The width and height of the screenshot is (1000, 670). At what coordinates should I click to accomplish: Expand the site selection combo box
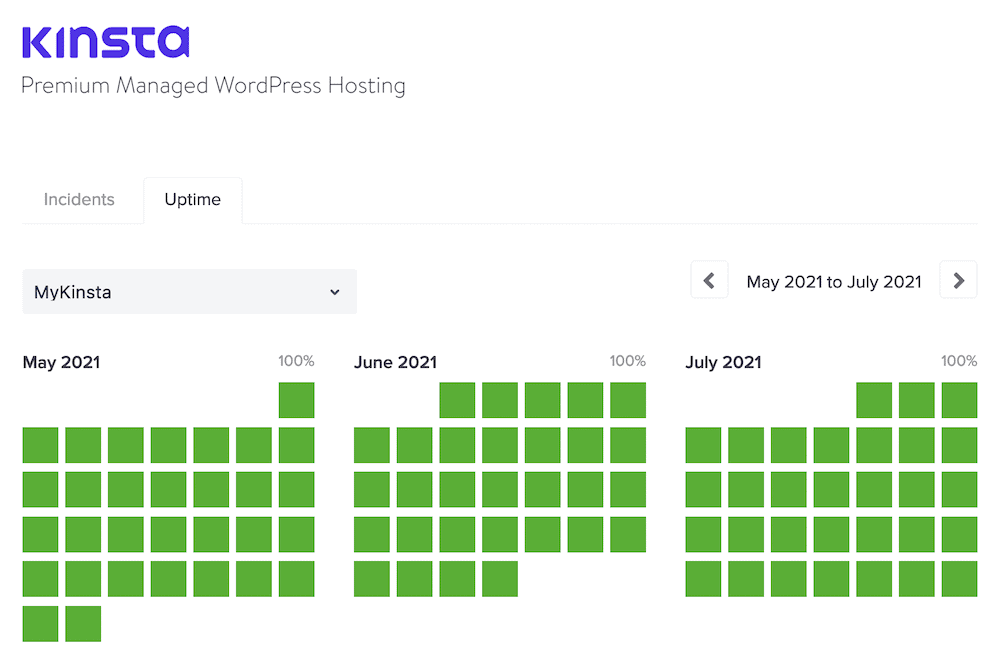[189, 292]
